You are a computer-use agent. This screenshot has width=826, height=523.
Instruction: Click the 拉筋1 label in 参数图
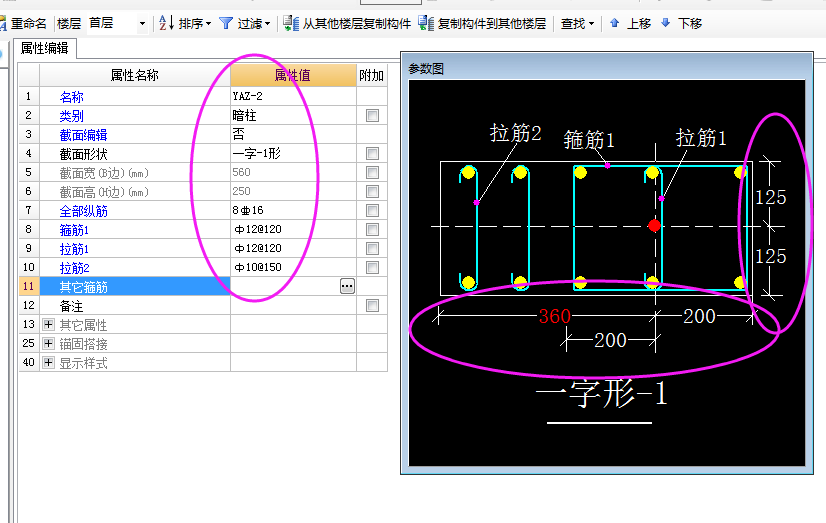coord(701,138)
